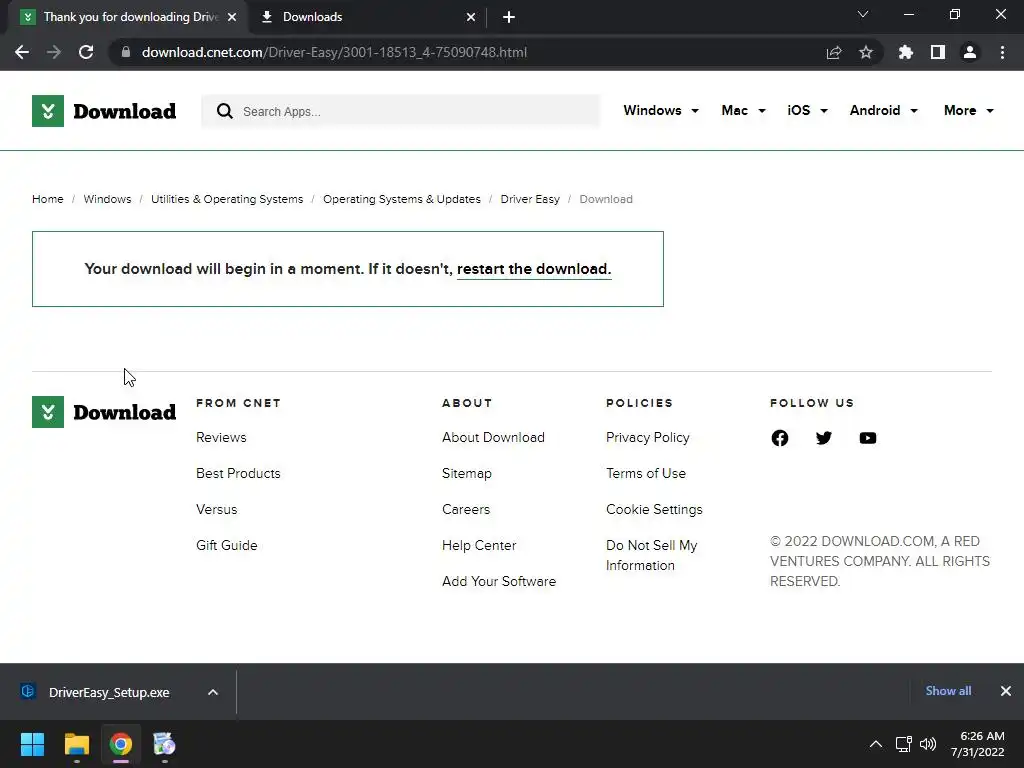The height and width of the screenshot is (768, 1024).
Task: Switch to the Downloads tab
Action: 368,17
